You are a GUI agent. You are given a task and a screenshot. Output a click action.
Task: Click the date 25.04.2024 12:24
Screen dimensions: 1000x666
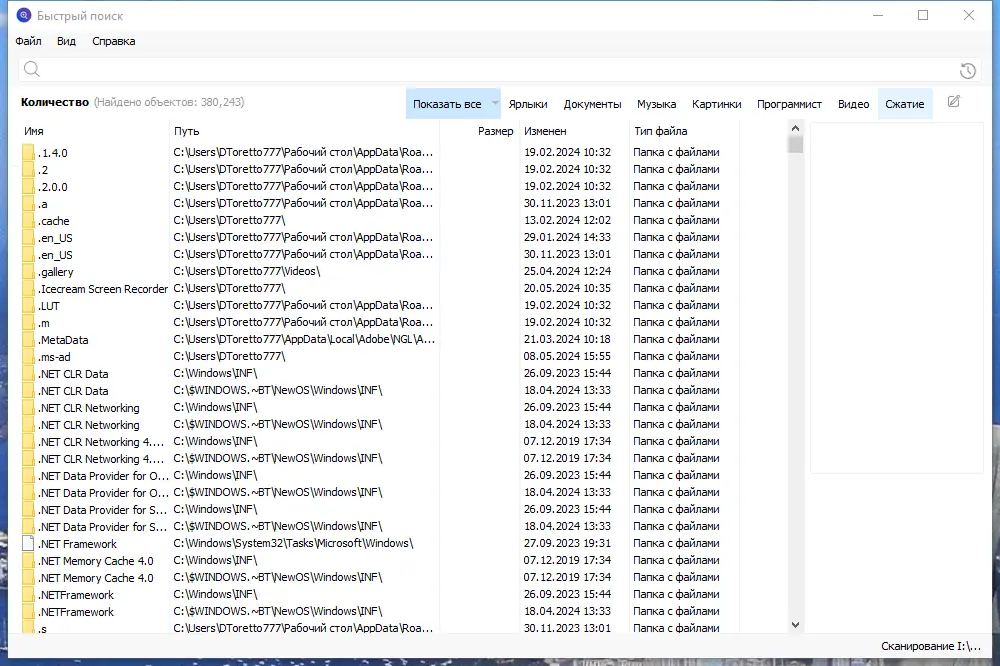(x=567, y=271)
